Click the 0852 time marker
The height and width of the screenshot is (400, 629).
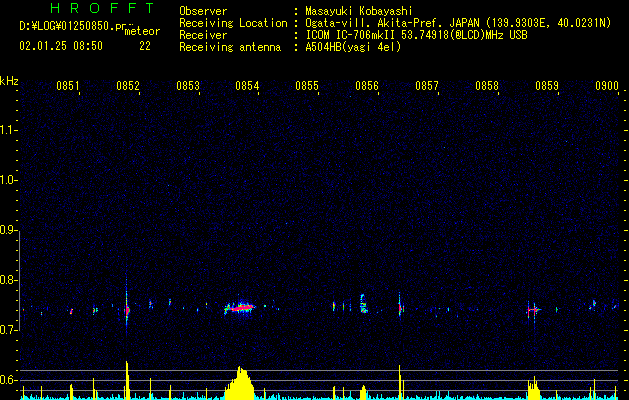pos(128,86)
